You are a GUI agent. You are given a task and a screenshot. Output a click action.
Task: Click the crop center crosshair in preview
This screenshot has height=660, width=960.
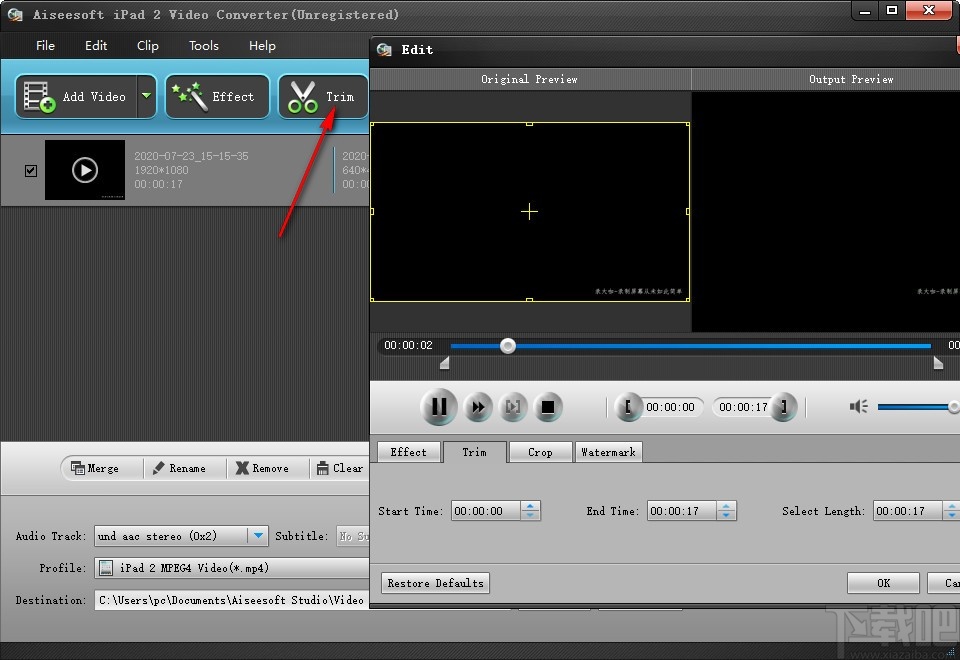pos(530,212)
